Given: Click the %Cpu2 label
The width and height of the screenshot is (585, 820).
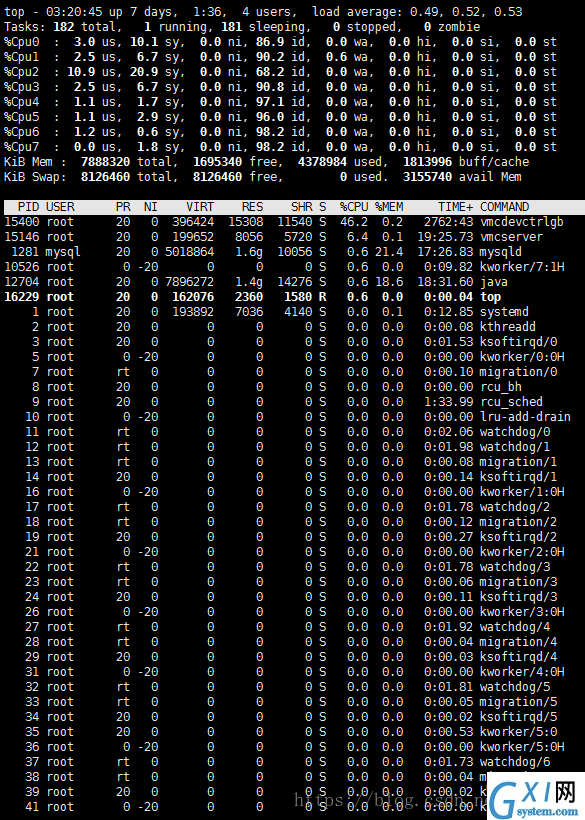Looking at the screenshot, I should coord(21,72).
